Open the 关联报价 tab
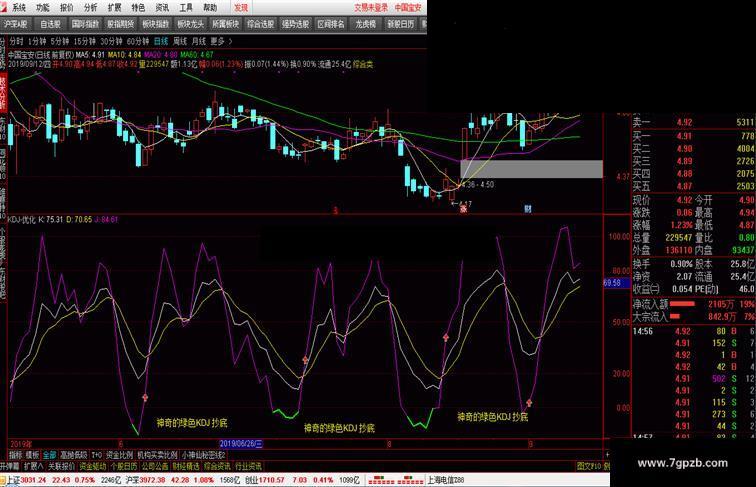 (x=61, y=466)
